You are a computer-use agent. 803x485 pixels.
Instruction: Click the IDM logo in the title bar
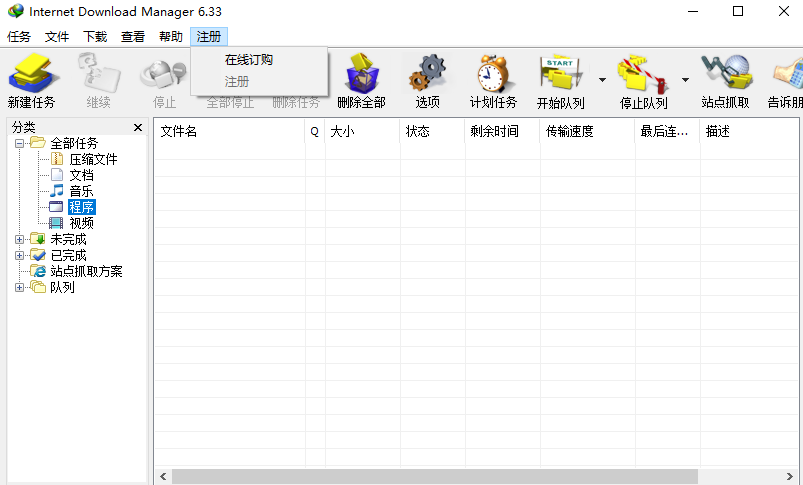click(x=15, y=11)
